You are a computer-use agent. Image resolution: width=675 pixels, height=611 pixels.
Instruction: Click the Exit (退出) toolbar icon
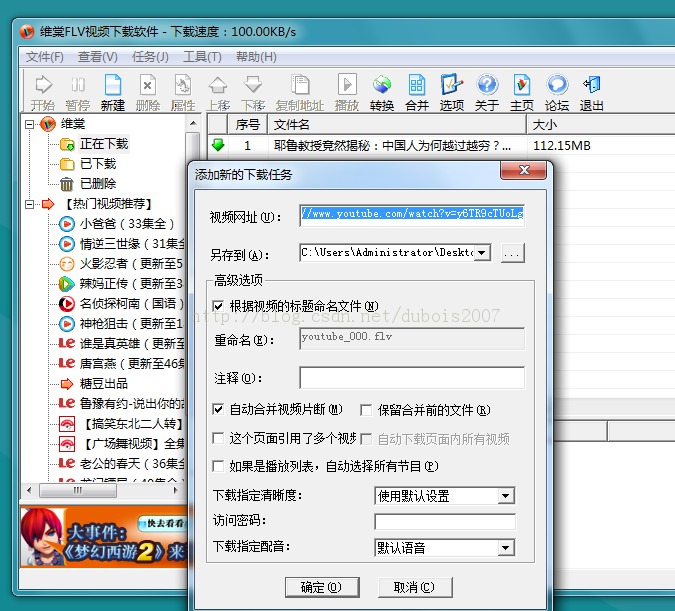pyautogui.click(x=591, y=92)
